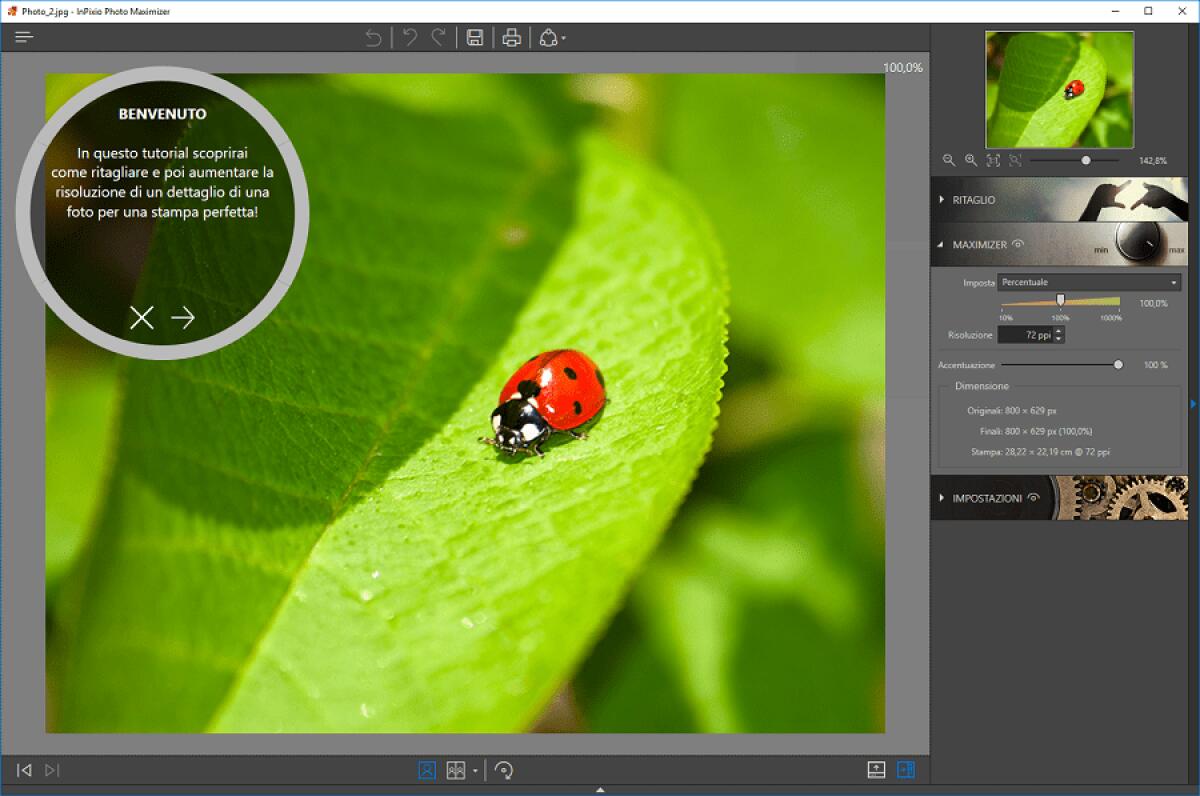Toggle the right side panel icon
This screenshot has width=1200, height=796.
coord(906,770)
